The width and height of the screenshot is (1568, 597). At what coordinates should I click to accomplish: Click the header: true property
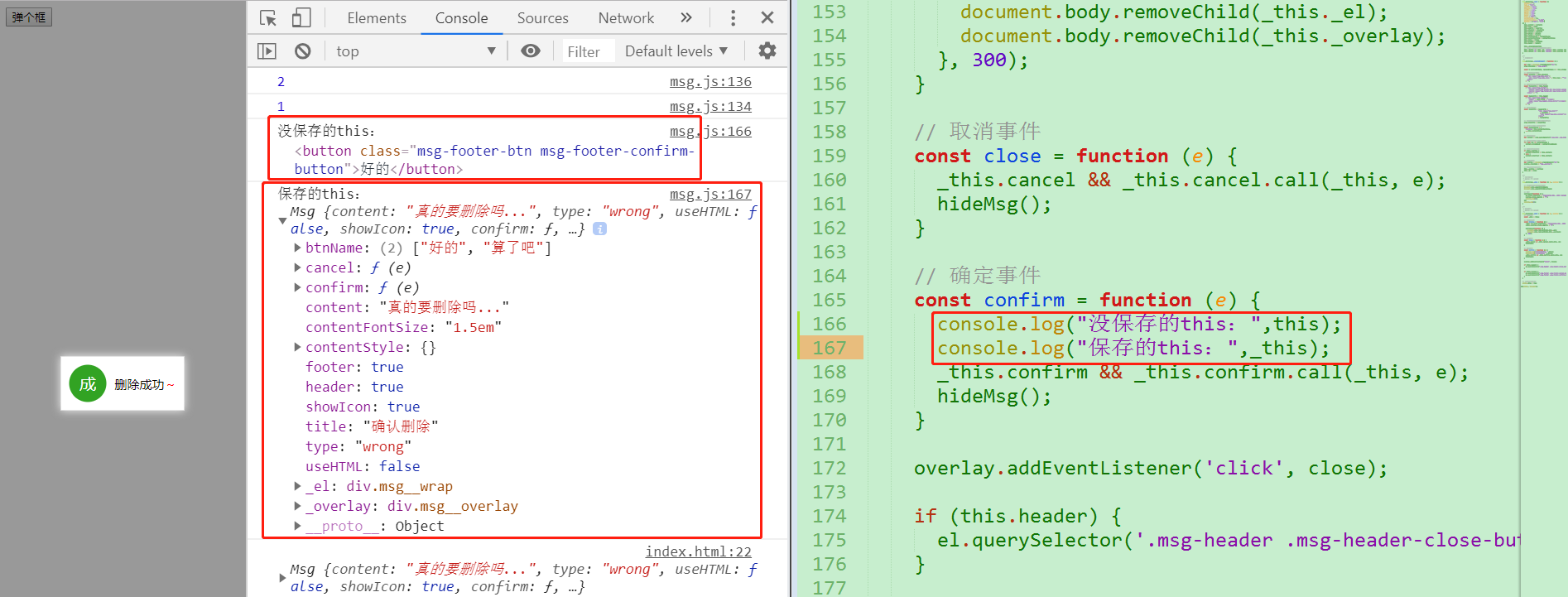point(354,387)
